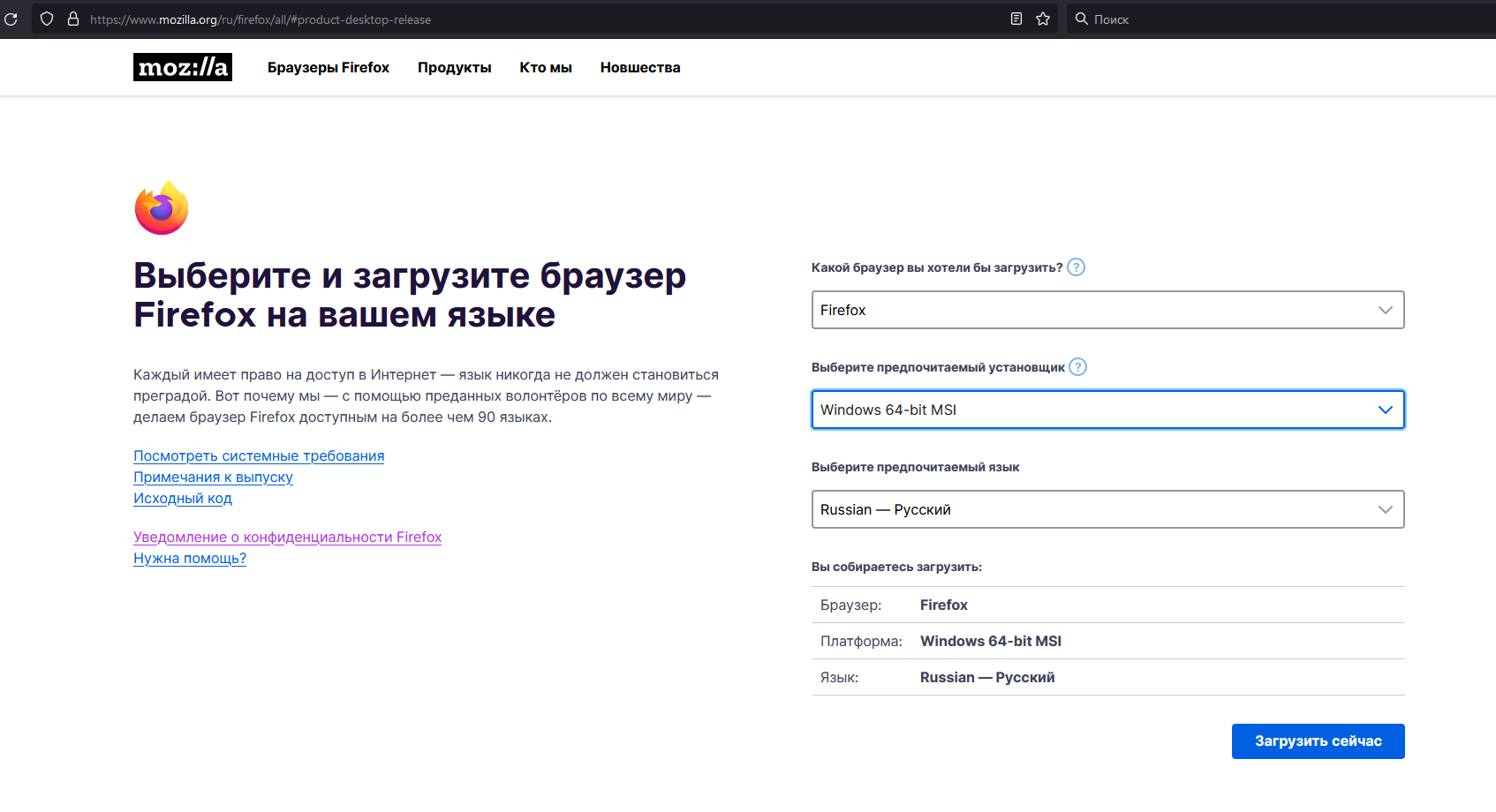Image resolution: width=1496 pixels, height=812 pixels.
Task: Click the Russian — Русский summary value
Action: click(987, 677)
